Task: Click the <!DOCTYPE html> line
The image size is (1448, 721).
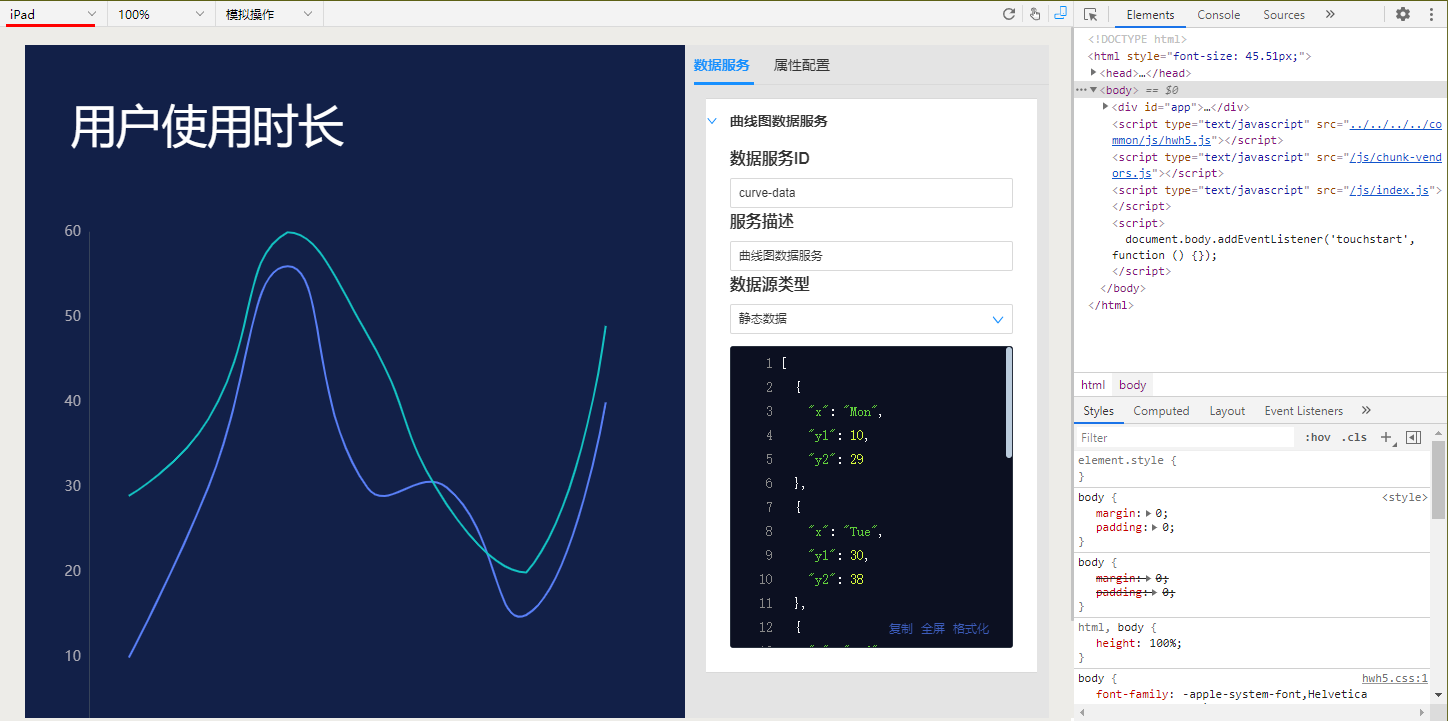Action: tap(1136, 39)
